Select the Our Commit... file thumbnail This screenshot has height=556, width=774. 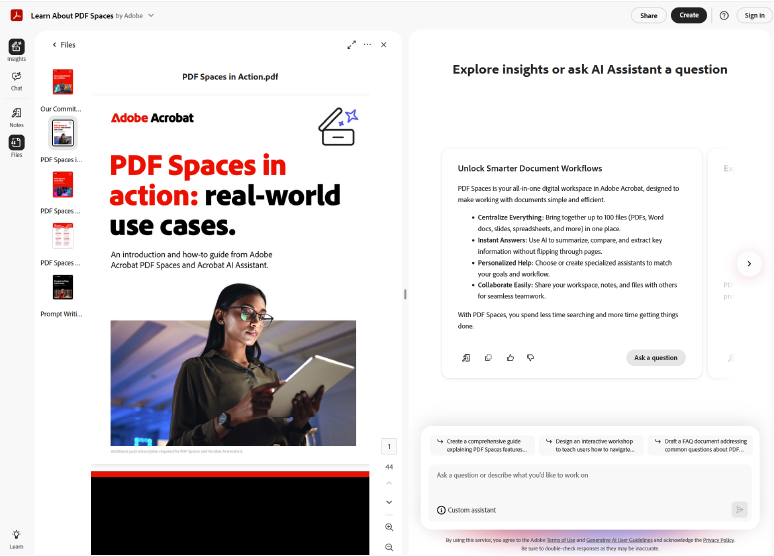point(63,81)
